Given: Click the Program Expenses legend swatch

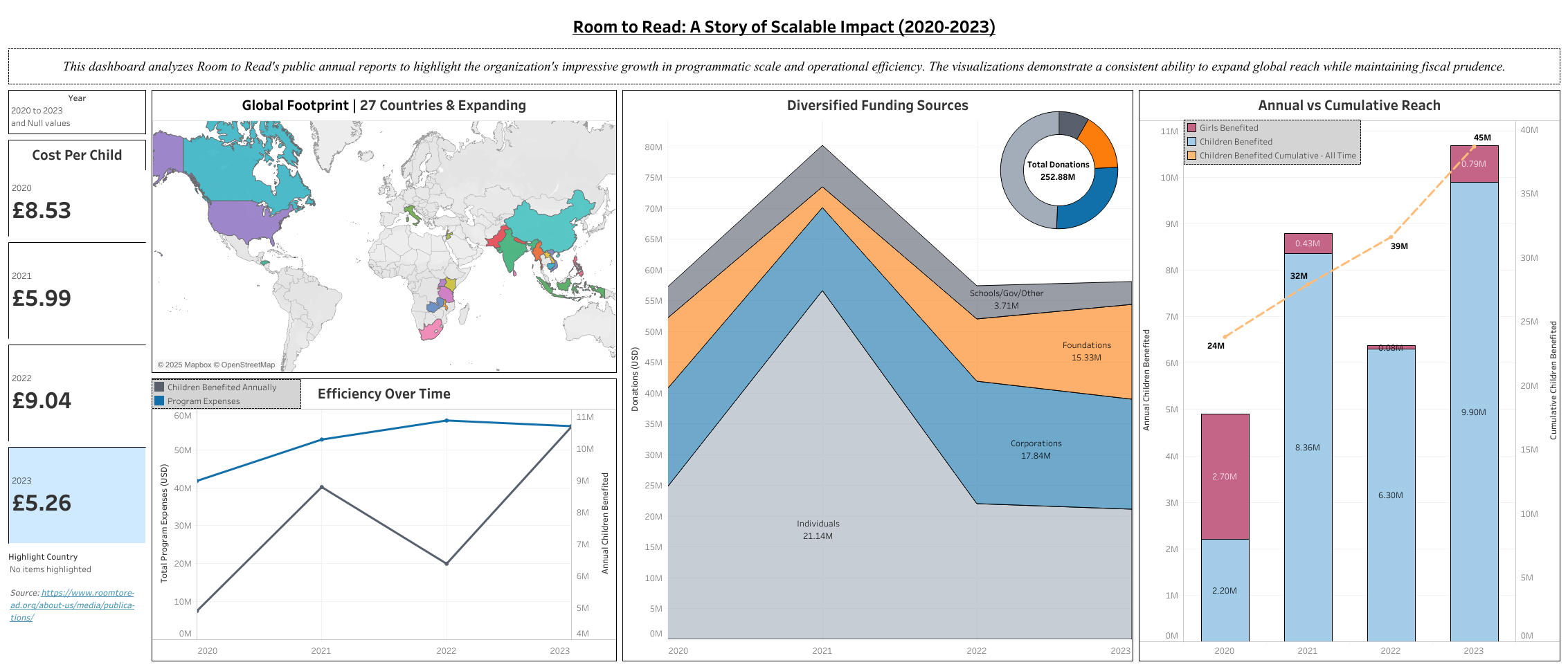Looking at the screenshot, I should click(160, 401).
